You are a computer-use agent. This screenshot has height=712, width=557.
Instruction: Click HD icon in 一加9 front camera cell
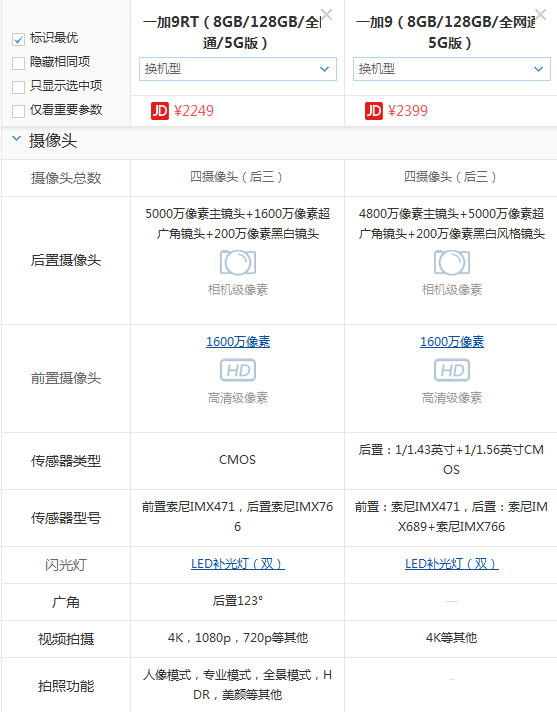452,370
